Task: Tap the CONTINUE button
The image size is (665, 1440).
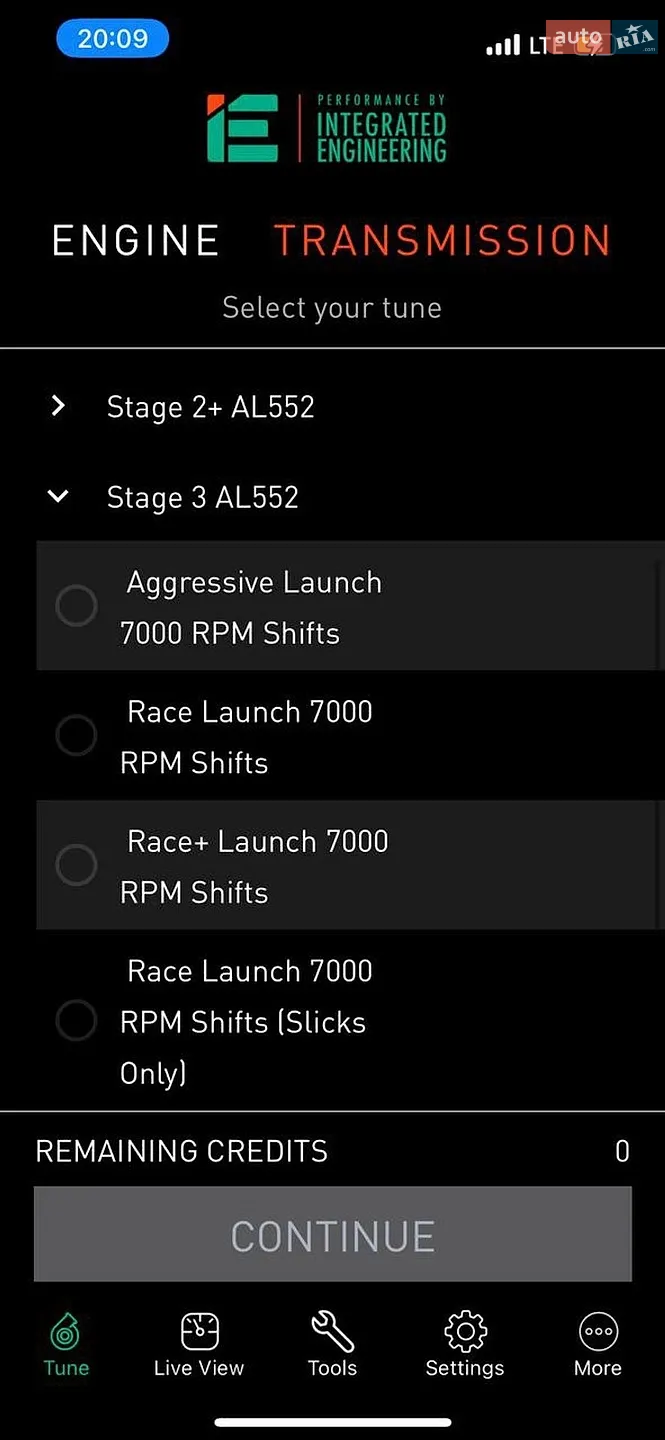Action: click(x=333, y=1234)
